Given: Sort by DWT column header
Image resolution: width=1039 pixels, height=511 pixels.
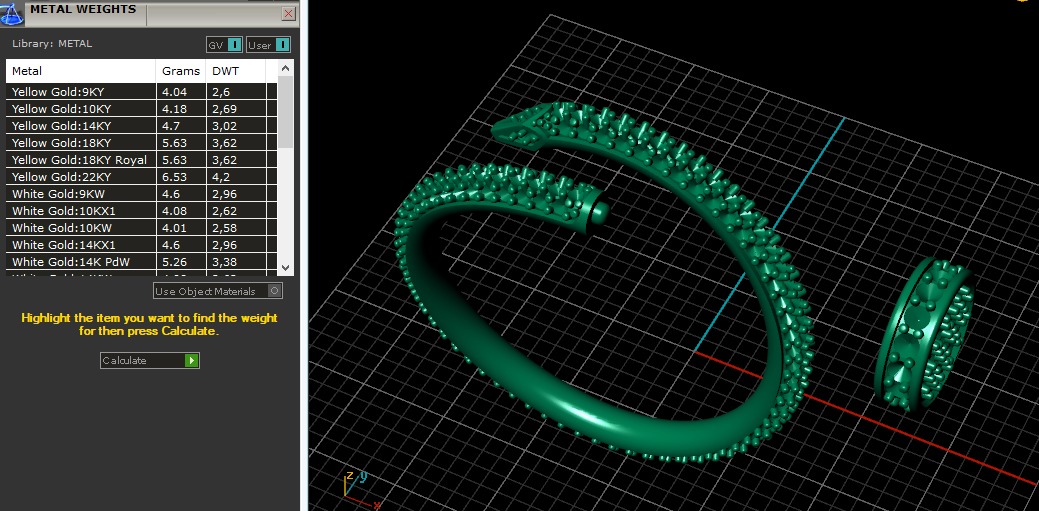Looking at the screenshot, I should point(235,71).
